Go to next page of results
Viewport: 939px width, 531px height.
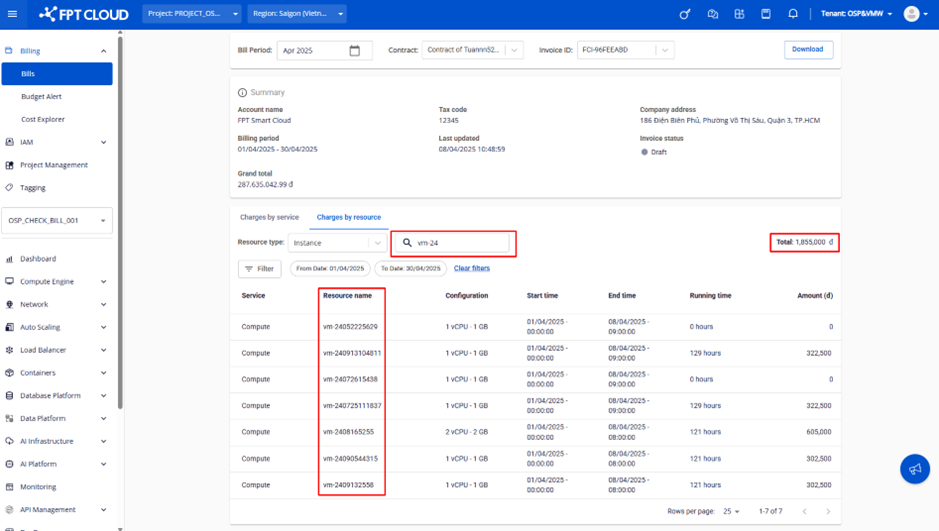coord(828,511)
